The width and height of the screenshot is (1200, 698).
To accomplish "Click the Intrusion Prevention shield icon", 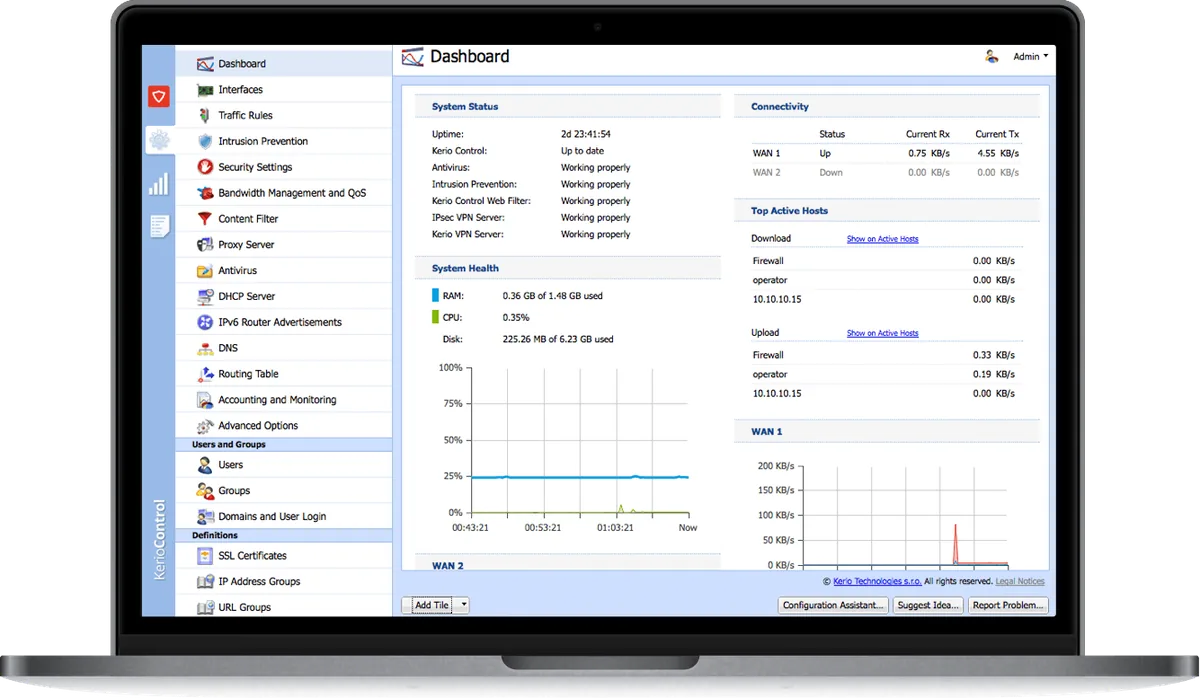I will [205, 142].
